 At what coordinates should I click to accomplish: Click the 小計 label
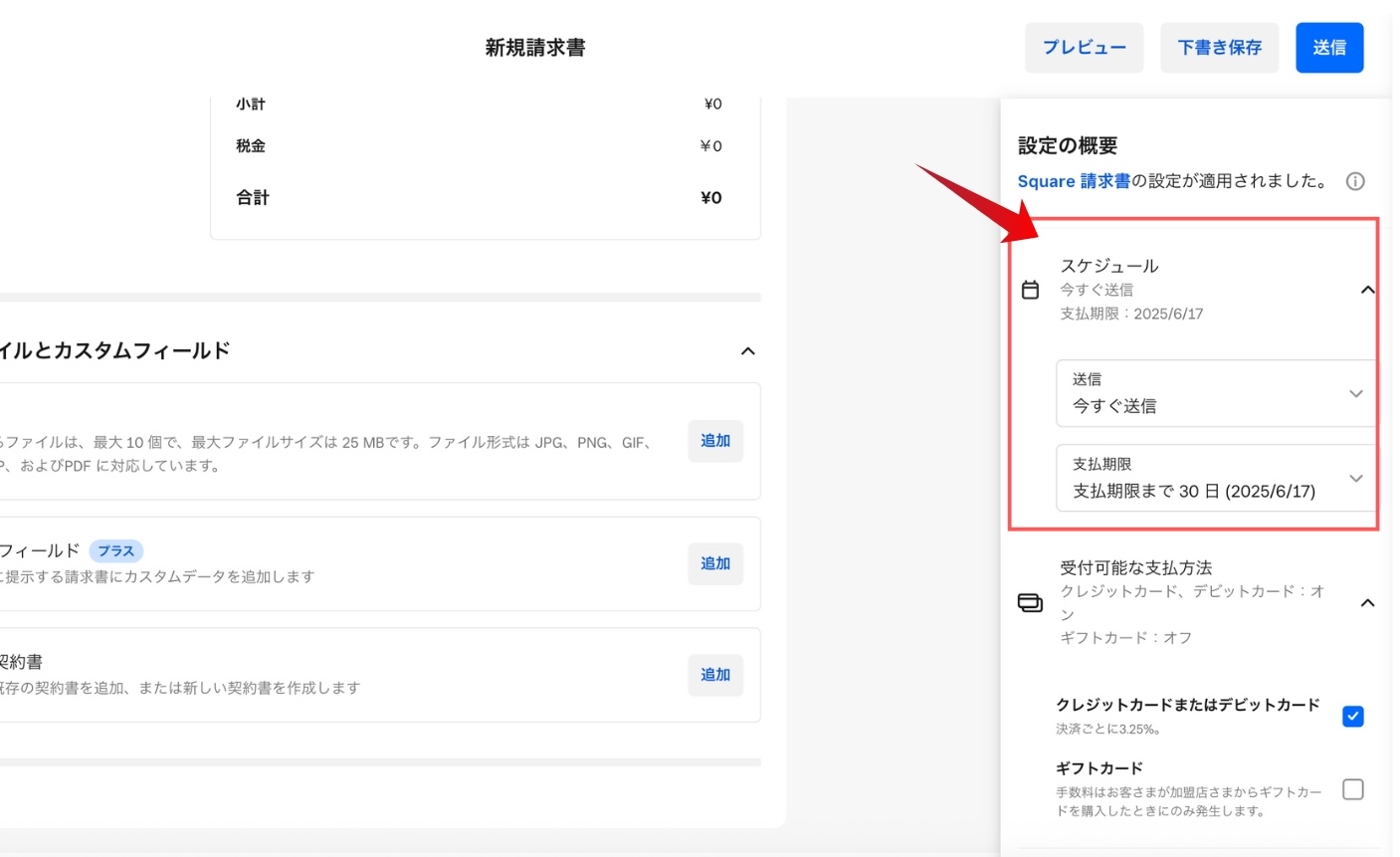[x=251, y=104]
